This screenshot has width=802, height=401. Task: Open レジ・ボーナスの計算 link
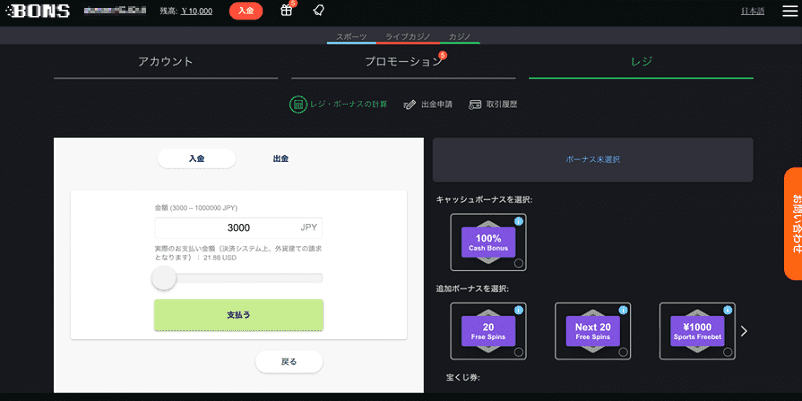(x=348, y=104)
